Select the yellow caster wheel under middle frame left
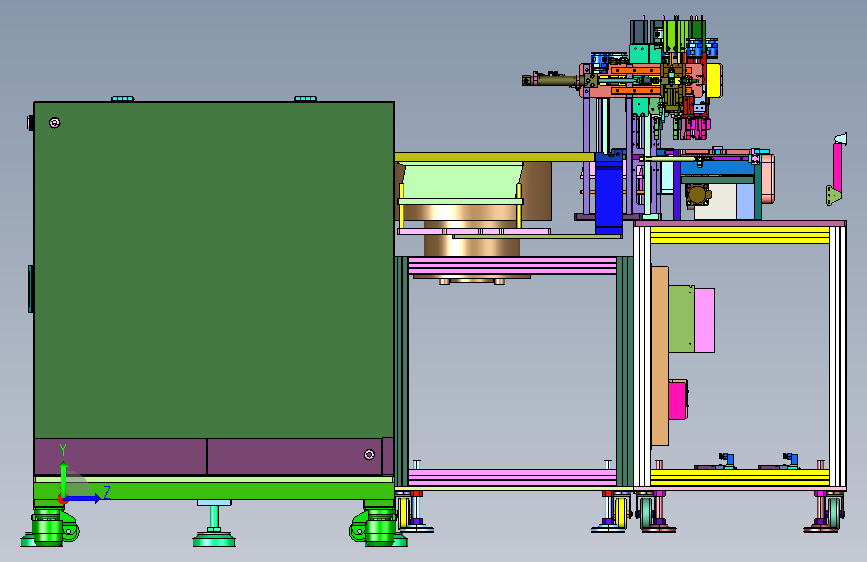 click(x=404, y=512)
